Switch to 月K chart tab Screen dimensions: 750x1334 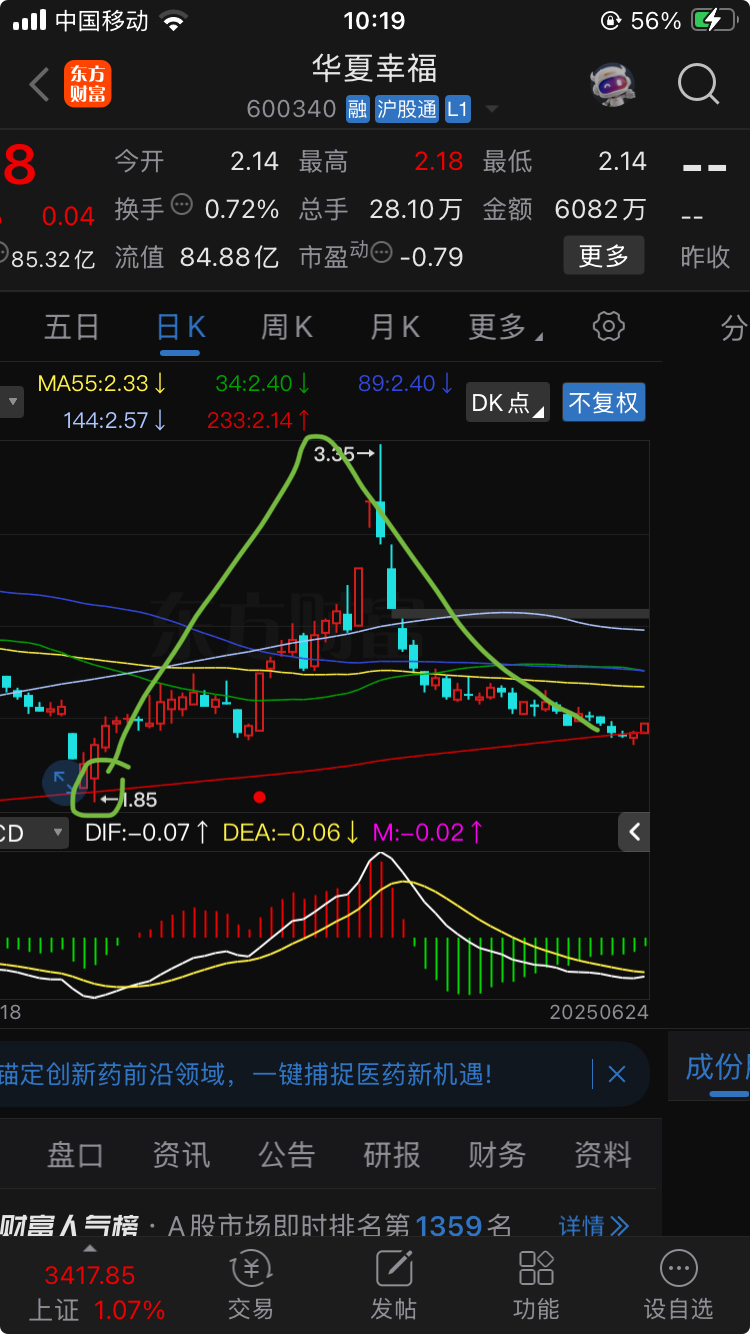click(x=395, y=327)
